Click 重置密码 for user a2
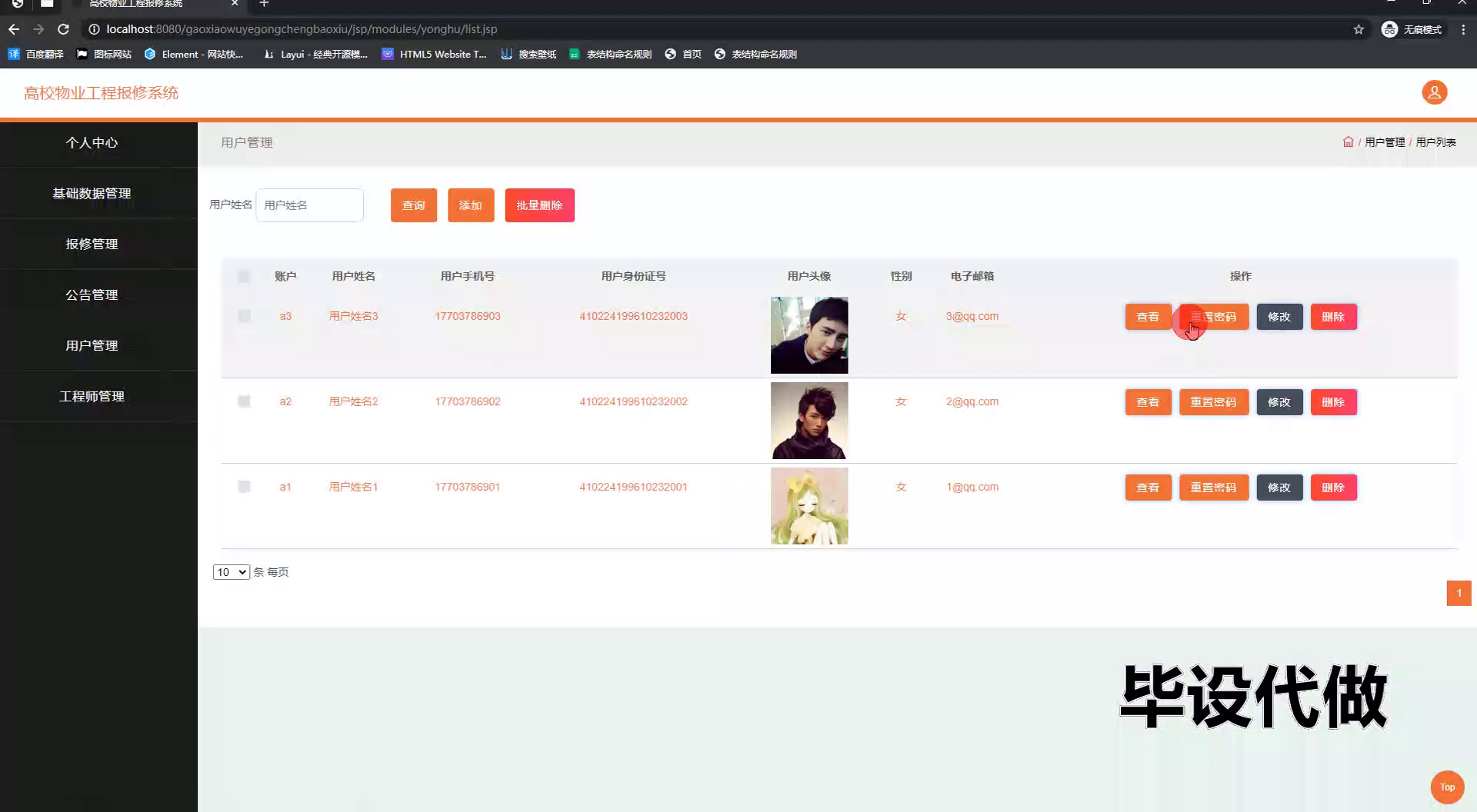The image size is (1477, 812). tap(1214, 402)
